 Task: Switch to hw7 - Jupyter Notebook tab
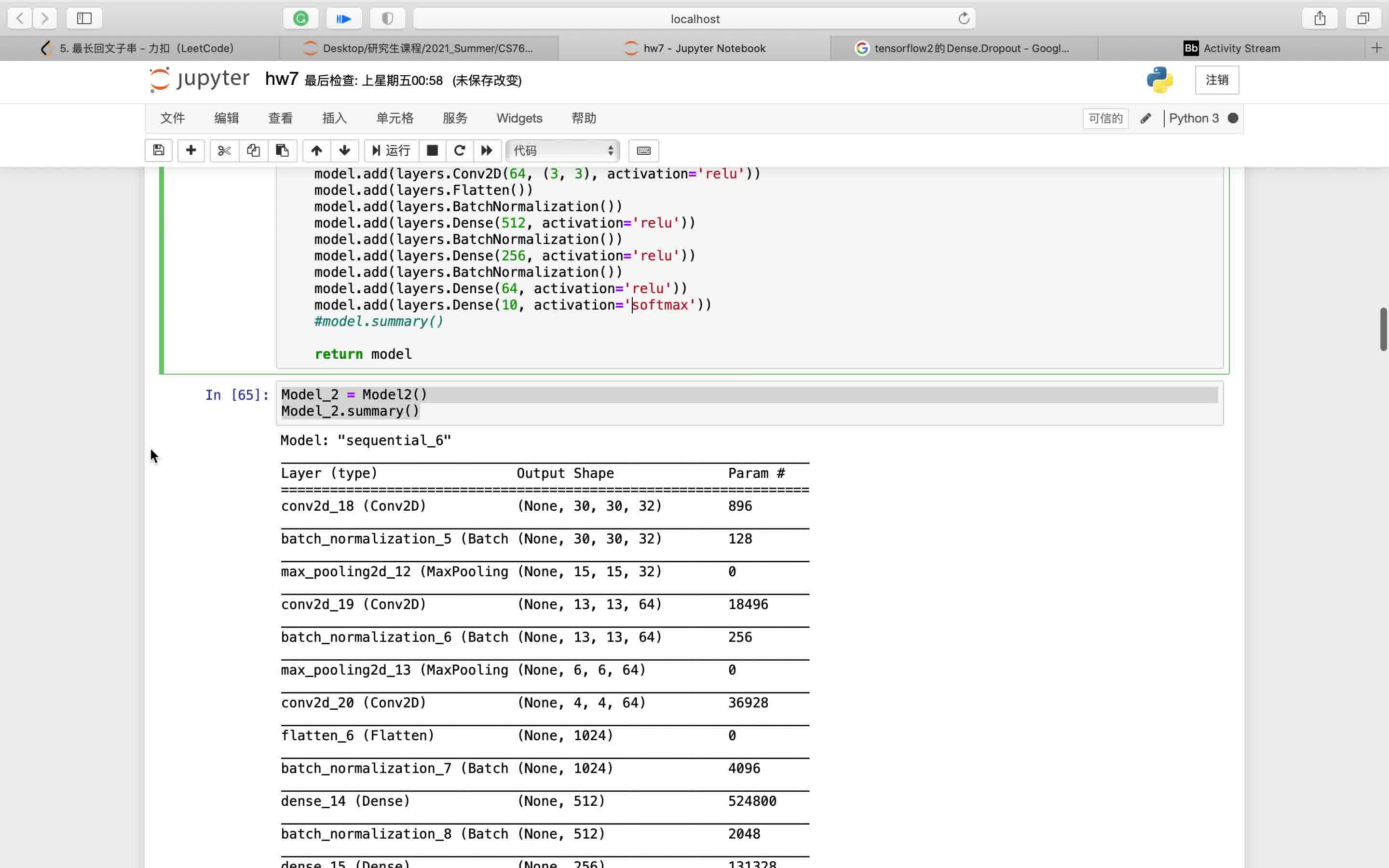tap(694, 48)
